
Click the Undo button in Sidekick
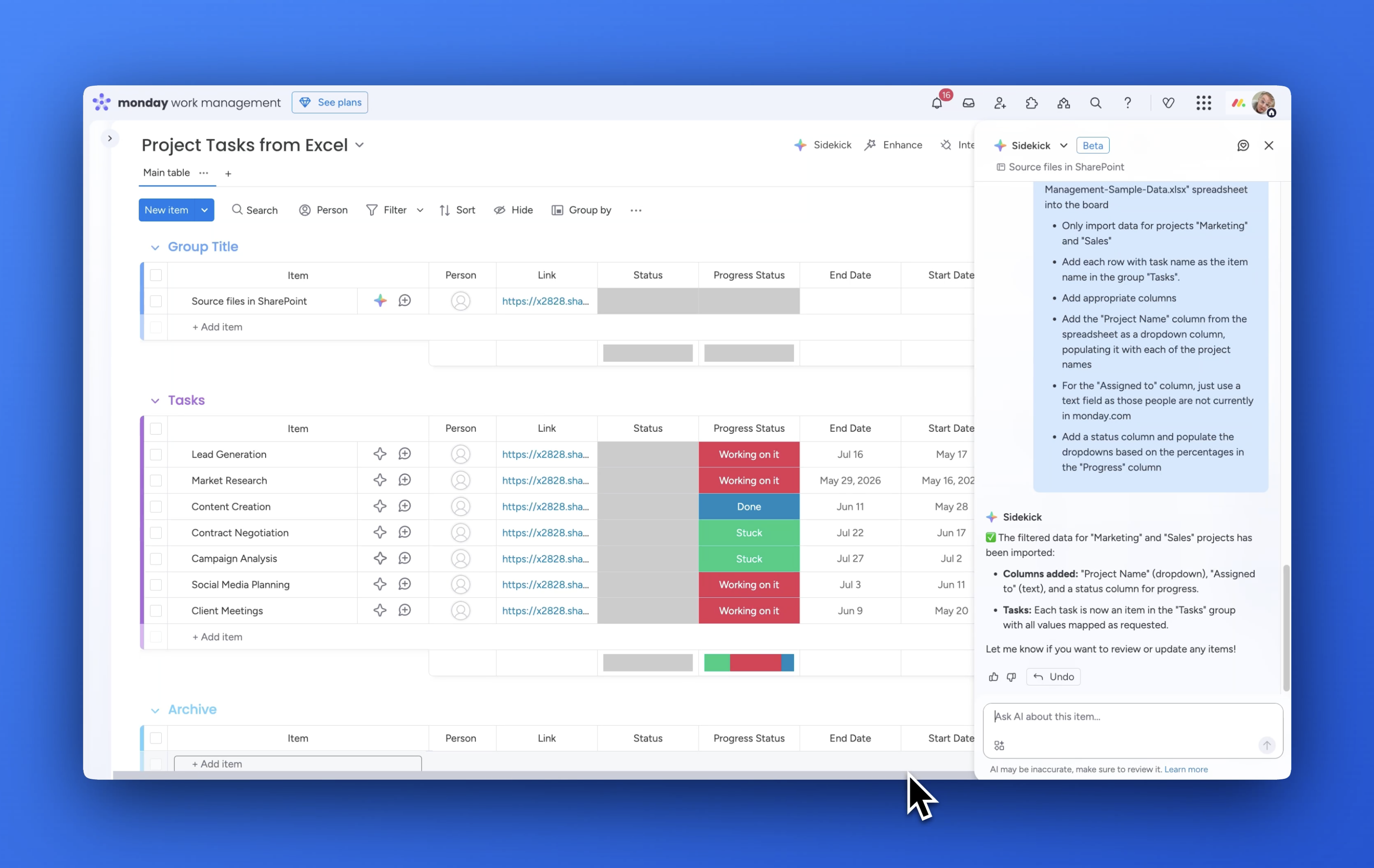click(x=1053, y=677)
